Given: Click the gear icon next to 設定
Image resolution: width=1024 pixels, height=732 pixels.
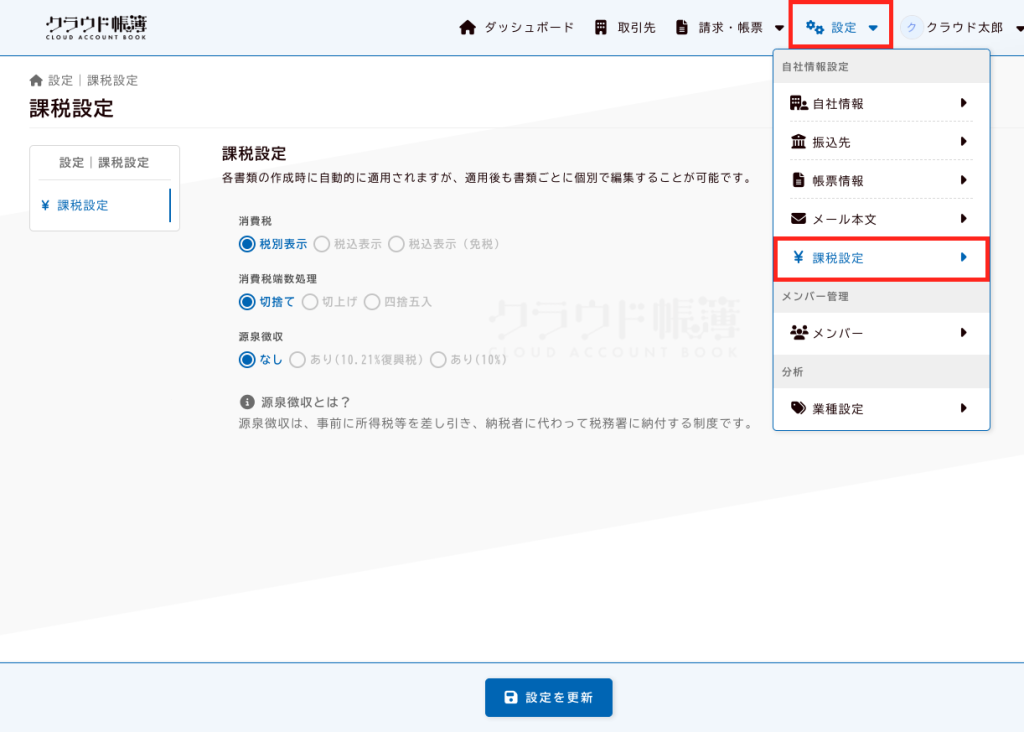Looking at the screenshot, I should (815, 28).
